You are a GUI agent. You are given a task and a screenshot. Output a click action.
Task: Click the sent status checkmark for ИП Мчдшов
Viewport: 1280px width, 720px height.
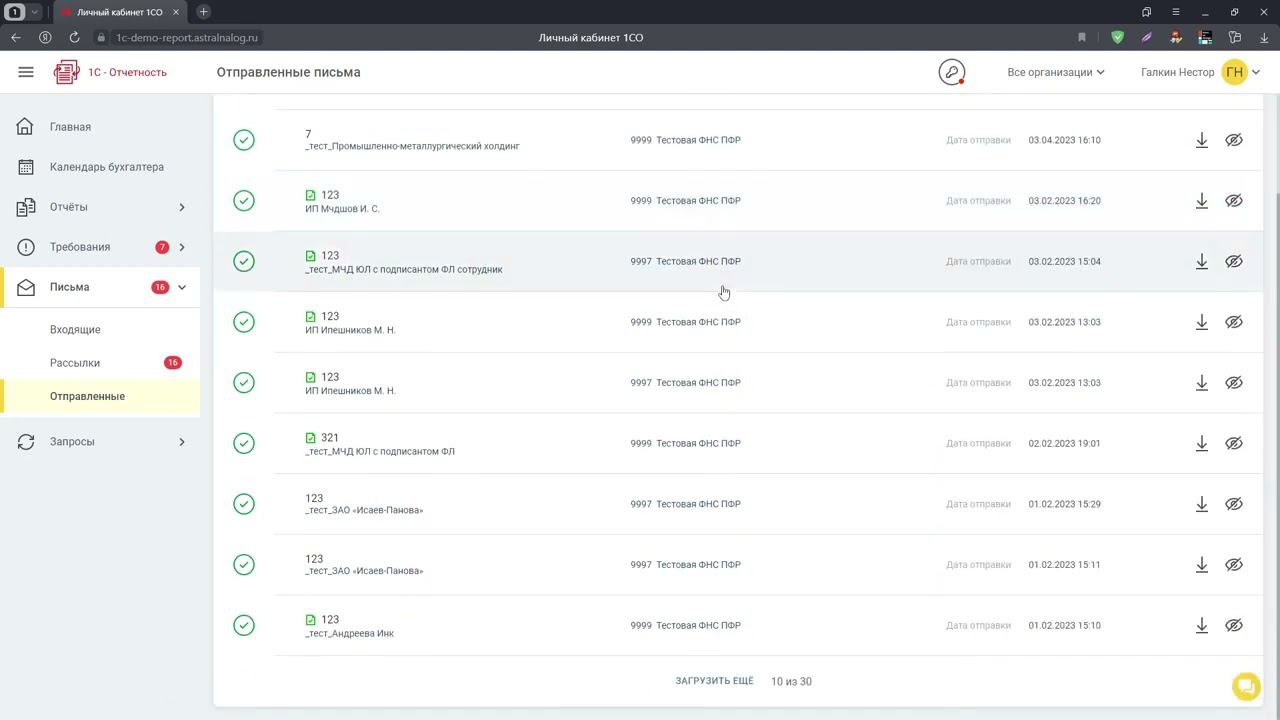click(244, 201)
